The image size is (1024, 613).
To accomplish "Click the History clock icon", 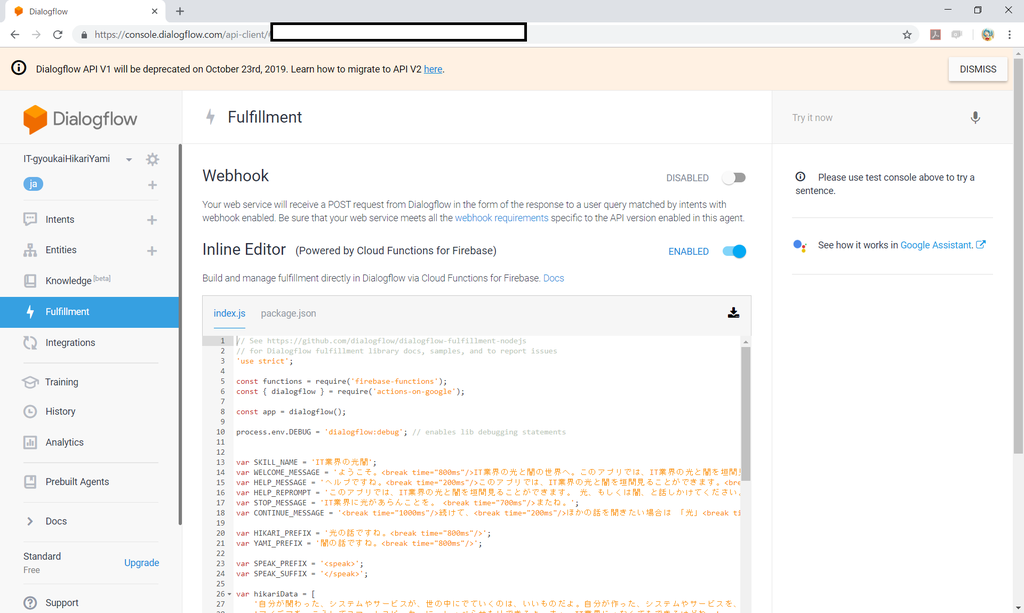I will (30, 411).
